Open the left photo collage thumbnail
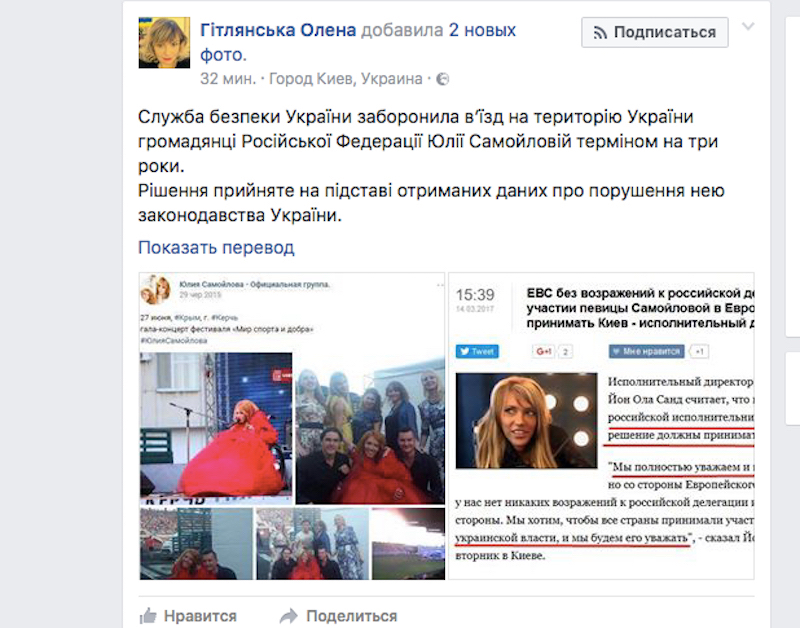 tap(292, 426)
